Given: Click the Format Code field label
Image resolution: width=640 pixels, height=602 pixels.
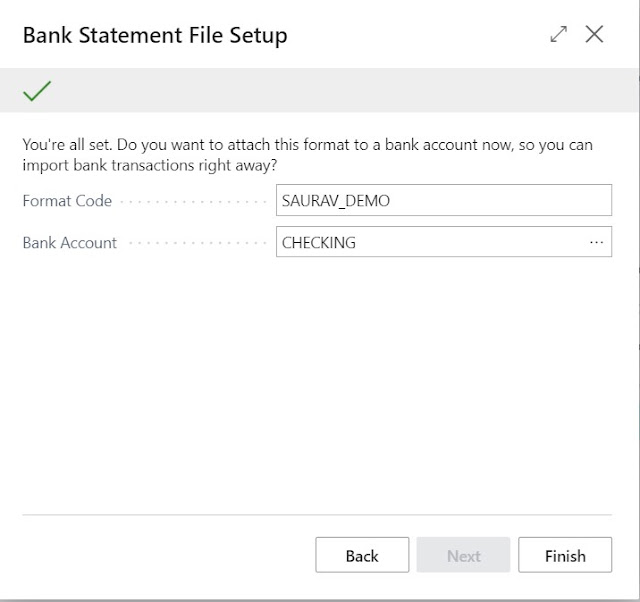Looking at the screenshot, I should (67, 201).
